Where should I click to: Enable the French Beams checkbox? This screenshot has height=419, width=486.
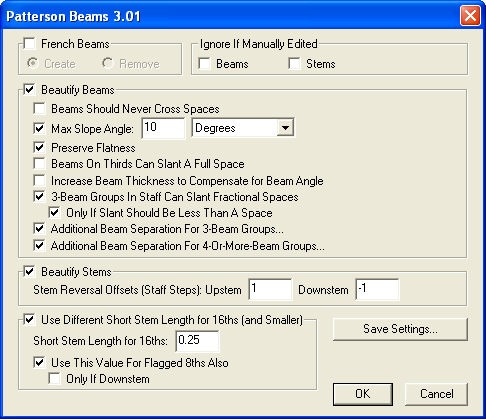click(30, 44)
